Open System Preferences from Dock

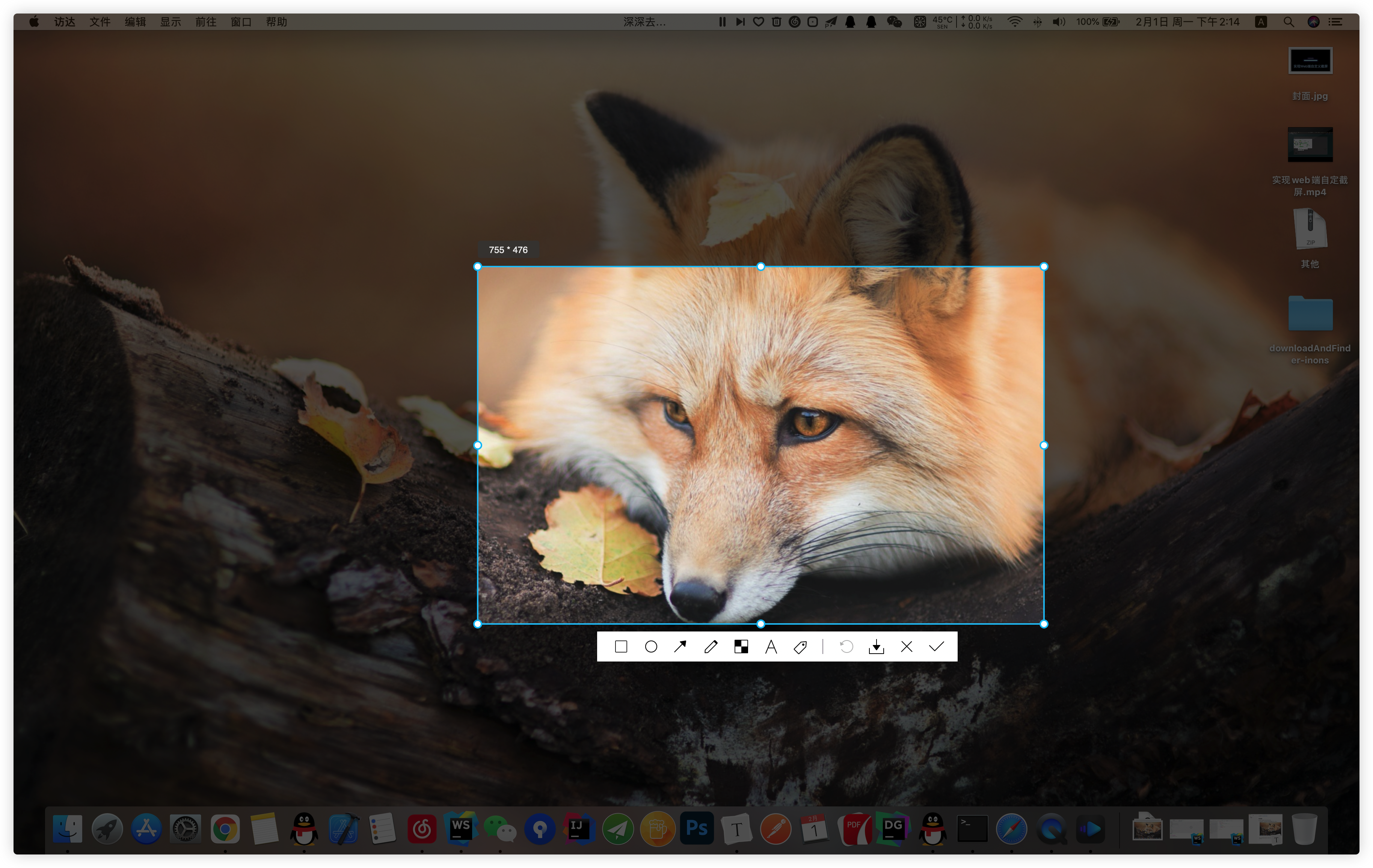[x=185, y=829]
